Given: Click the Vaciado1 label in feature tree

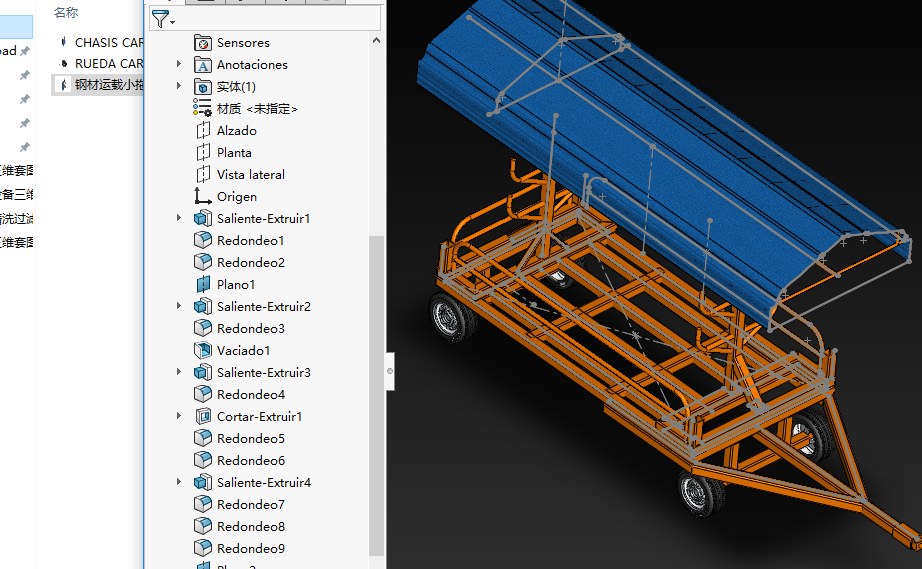Looking at the screenshot, I should coord(243,350).
